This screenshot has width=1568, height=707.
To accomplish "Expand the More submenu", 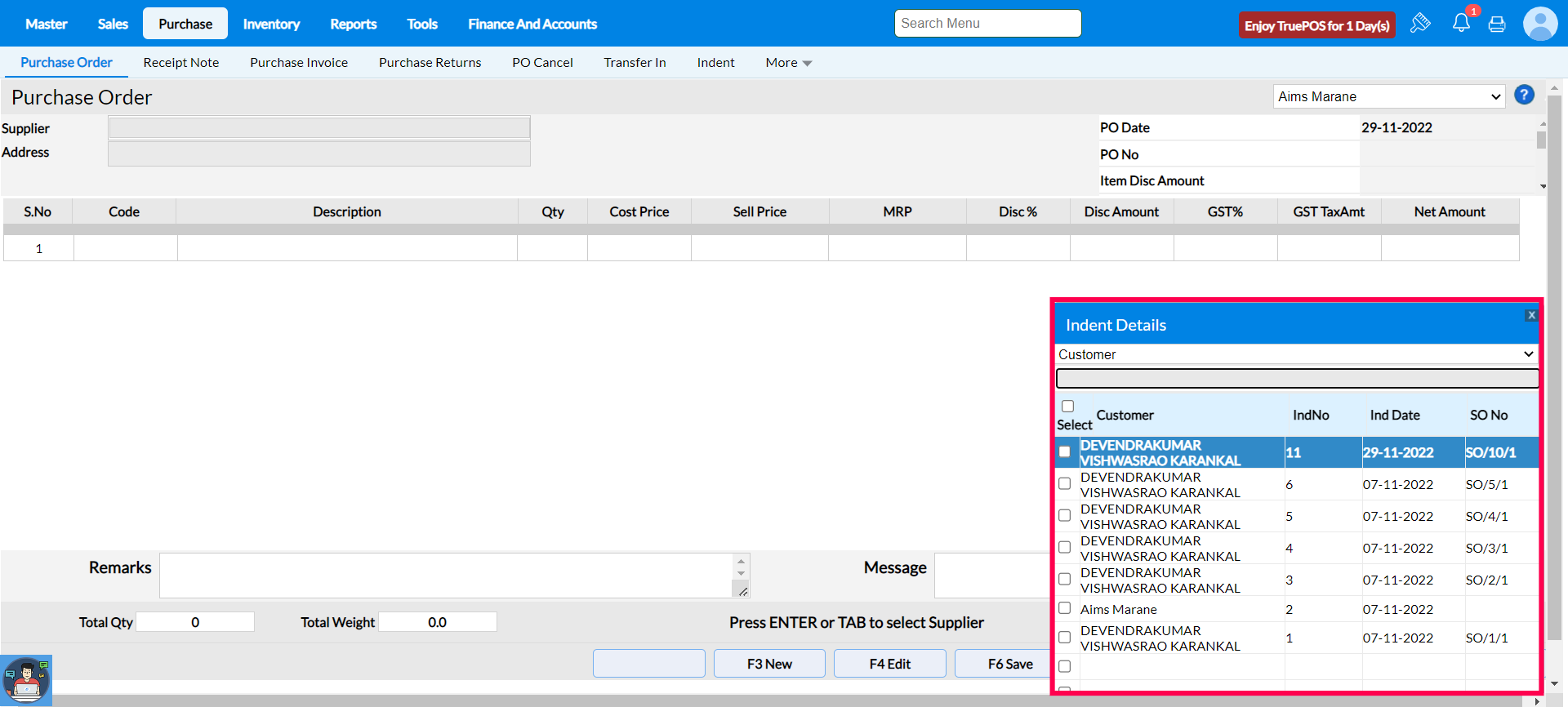I will (x=788, y=63).
